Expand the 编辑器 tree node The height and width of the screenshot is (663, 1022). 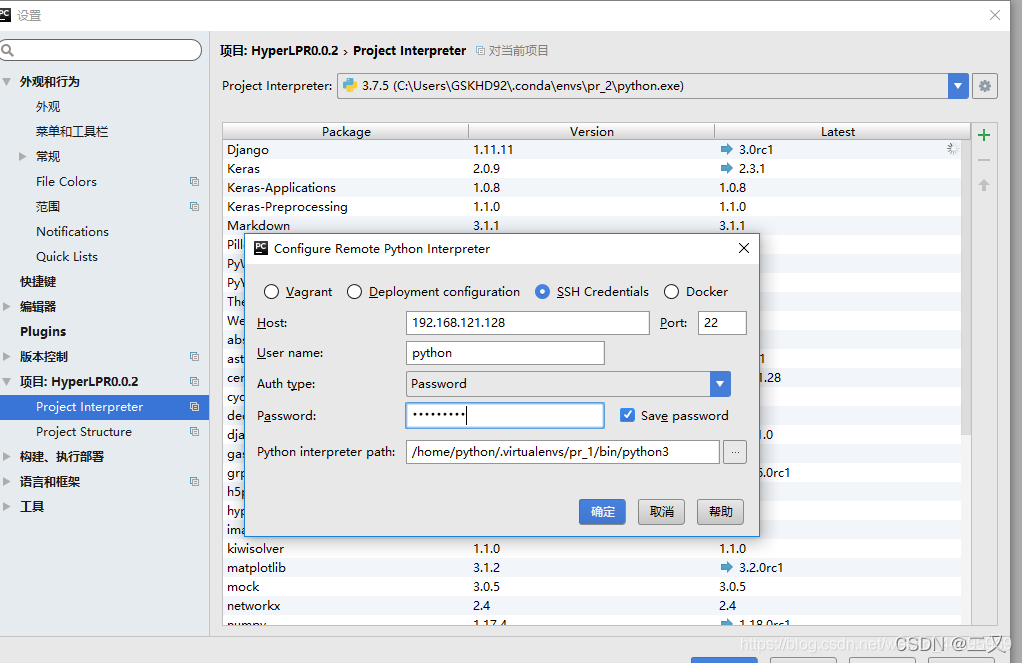pyautogui.click(x=7, y=306)
